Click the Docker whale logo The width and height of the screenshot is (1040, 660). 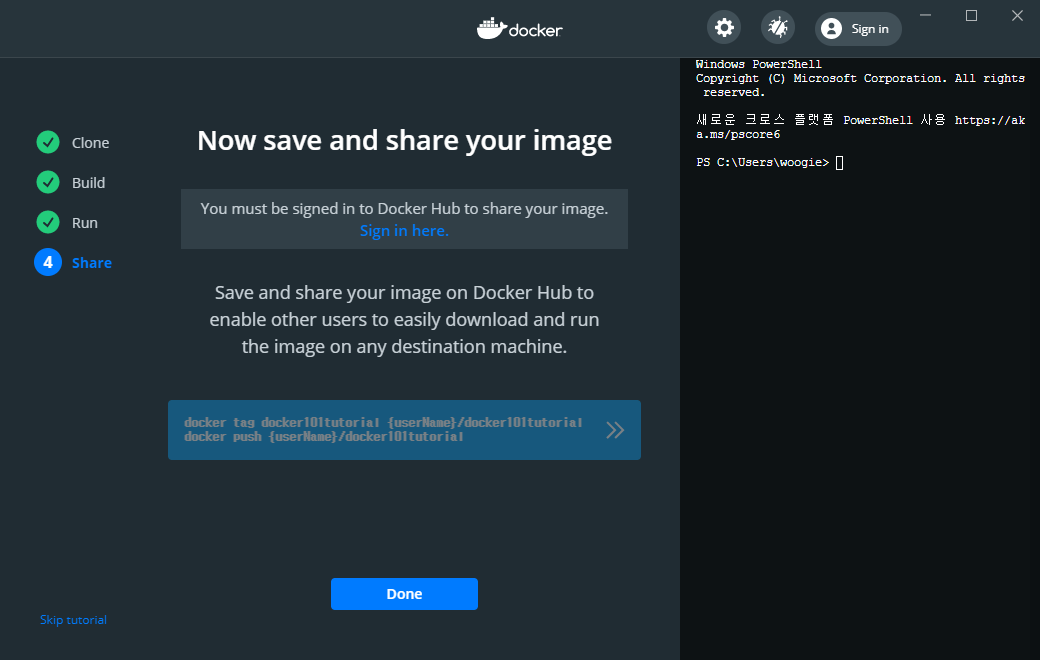(519, 29)
